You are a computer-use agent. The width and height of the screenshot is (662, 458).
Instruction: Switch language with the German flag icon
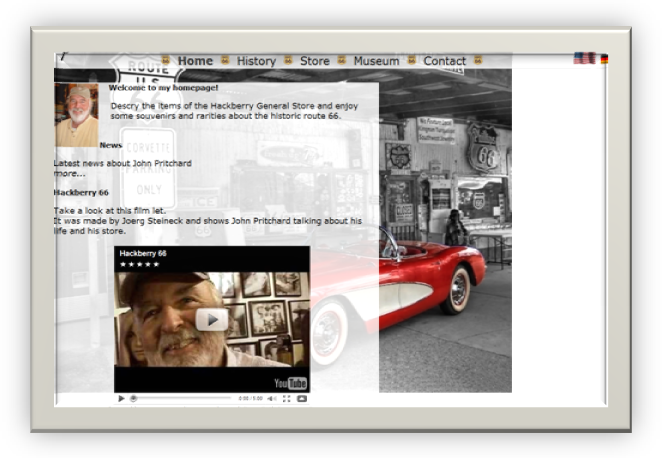[604, 59]
